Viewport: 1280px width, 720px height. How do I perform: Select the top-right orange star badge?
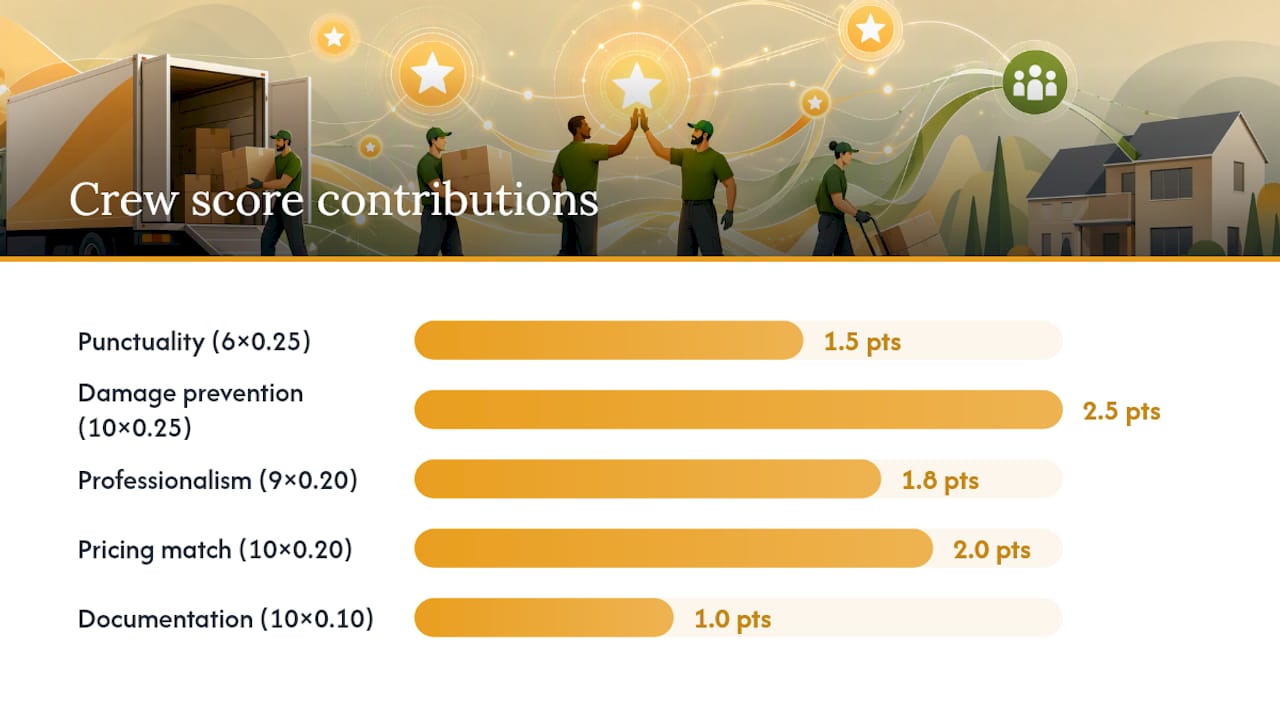click(871, 29)
